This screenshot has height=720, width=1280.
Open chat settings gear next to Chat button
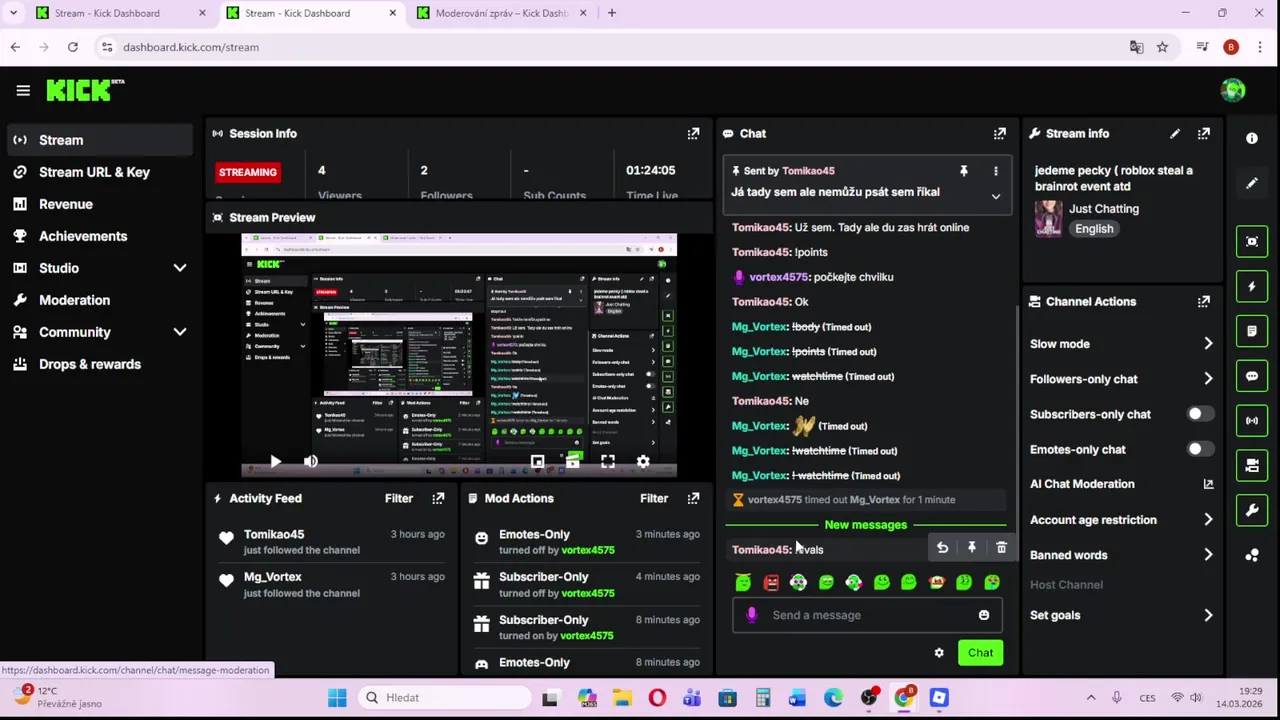pos(939,653)
